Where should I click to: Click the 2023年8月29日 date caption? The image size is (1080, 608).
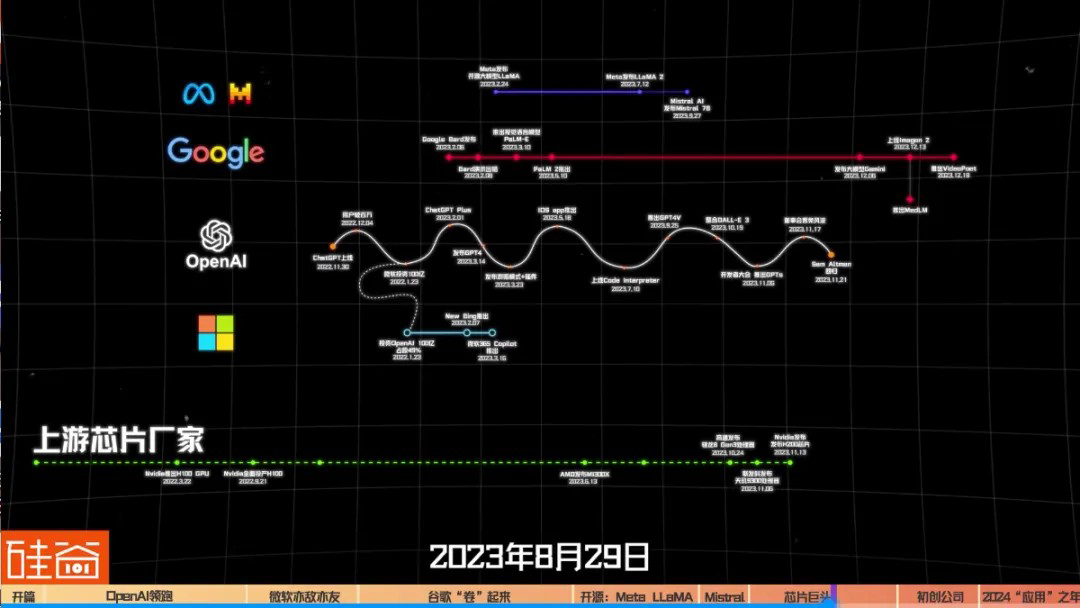point(539,555)
